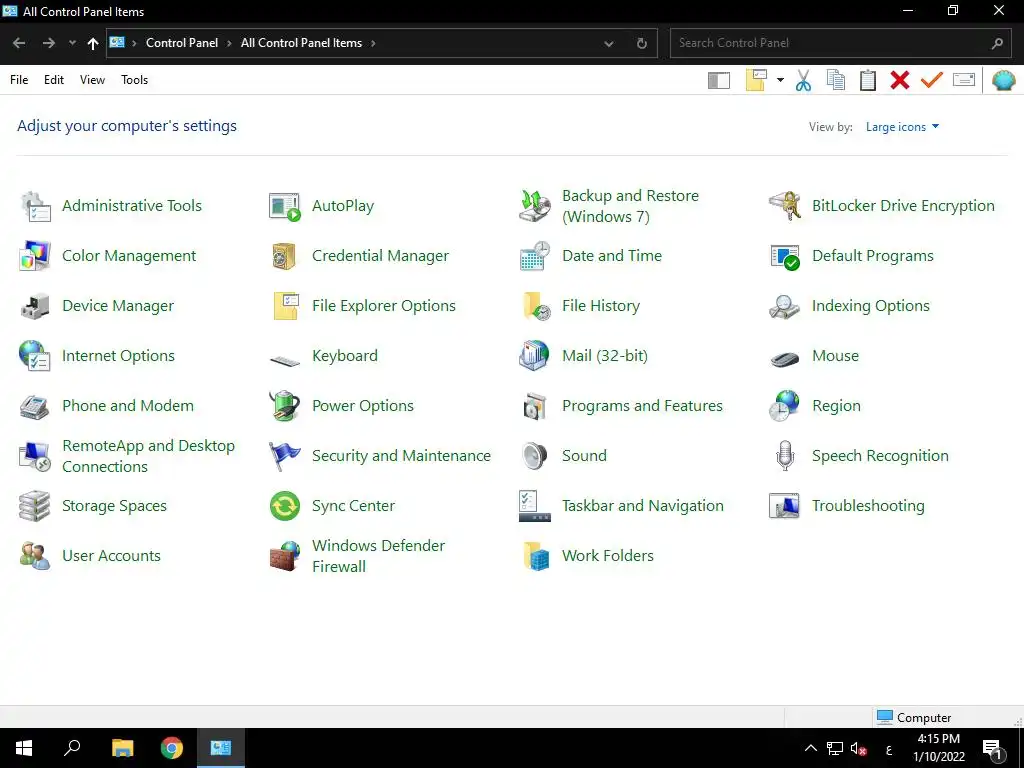Open Windows Defender Firewall

click(x=357, y=556)
